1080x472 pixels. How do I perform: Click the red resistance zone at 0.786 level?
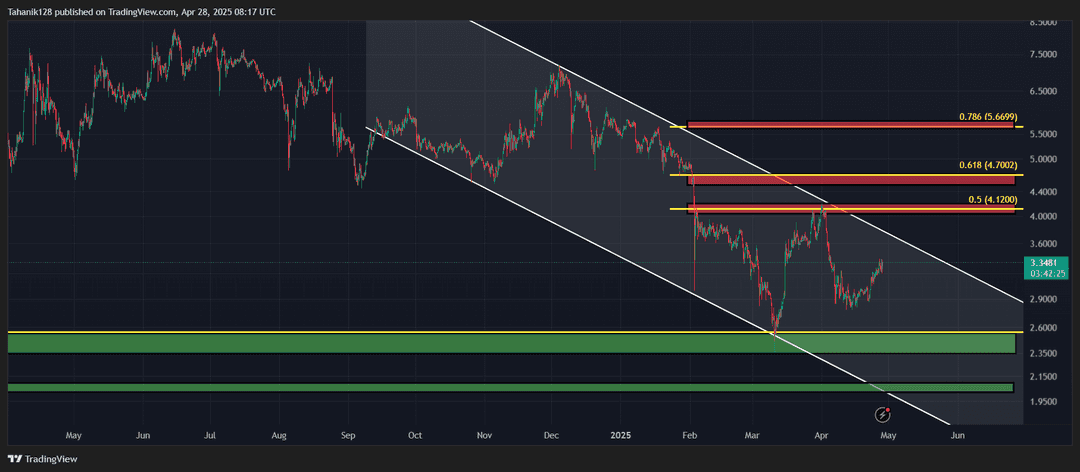coord(851,125)
